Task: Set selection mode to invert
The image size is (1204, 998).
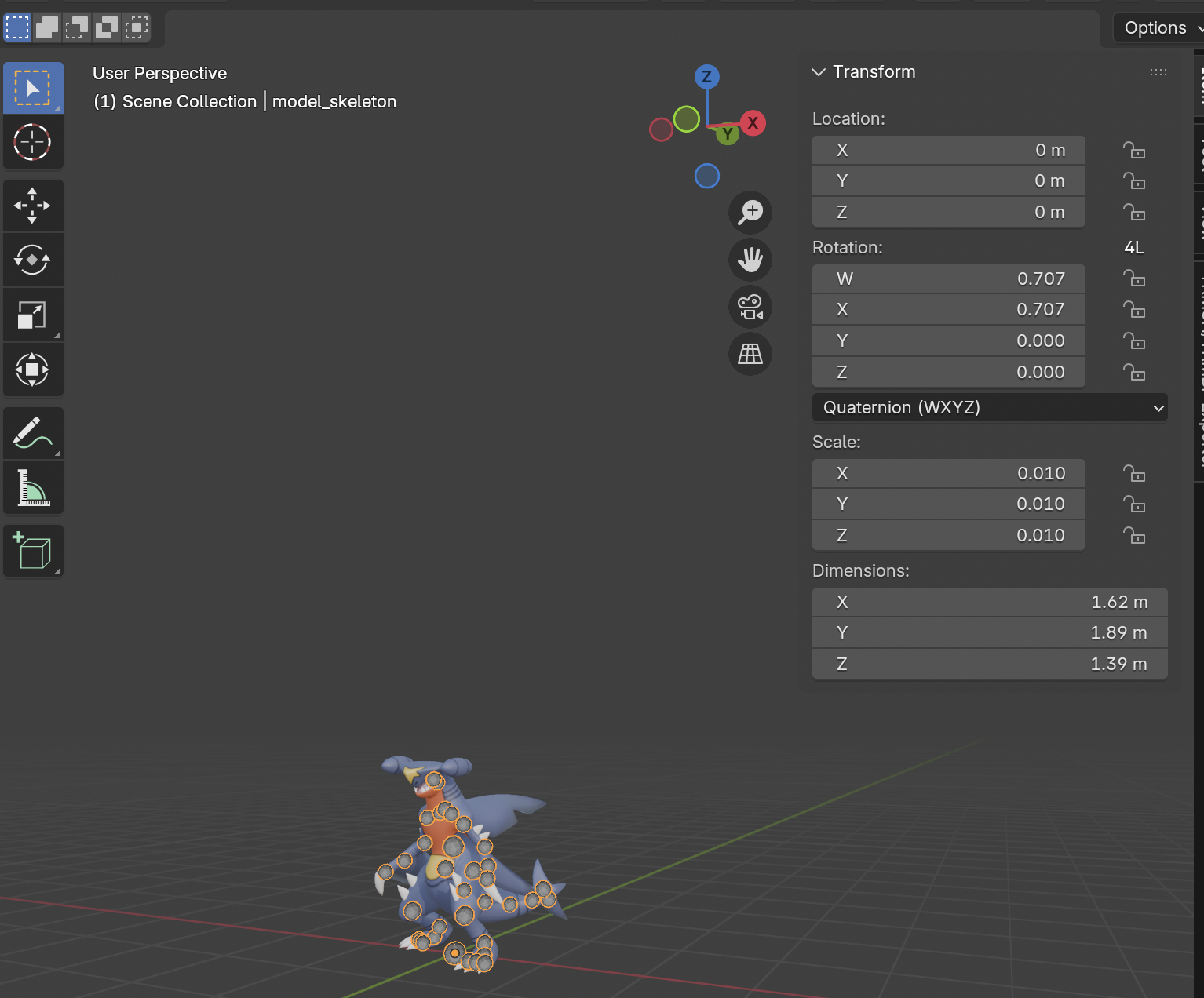Action: pos(107,27)
